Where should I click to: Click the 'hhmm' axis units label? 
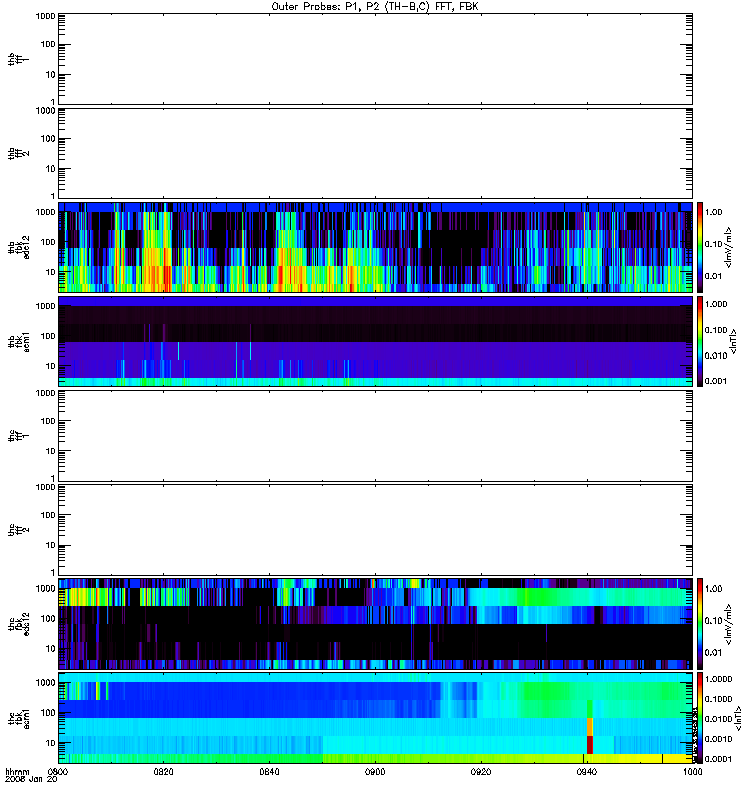pyautogui.click(x=17, y=771)
